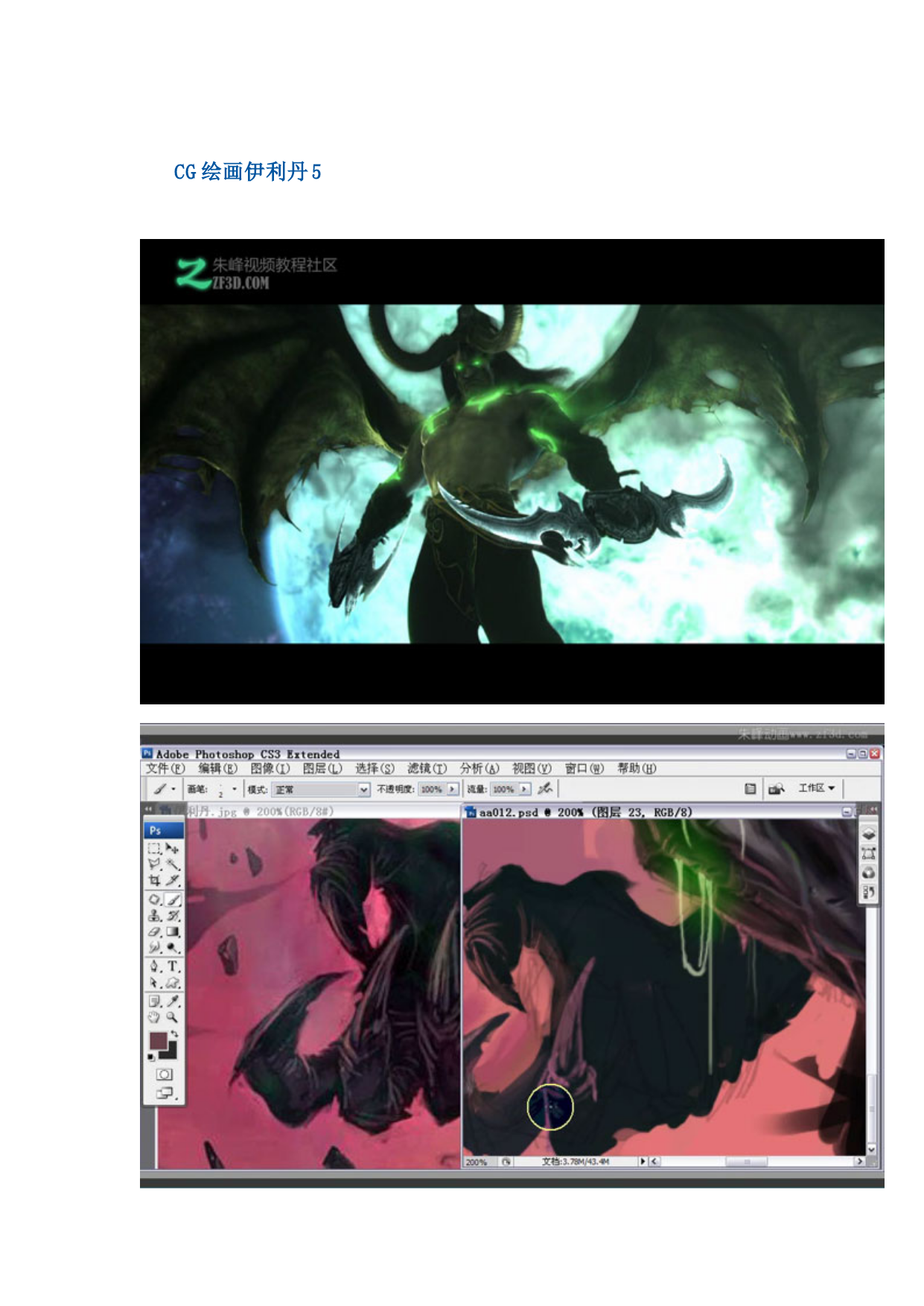924x1306 pixels.
Task: Launch Bridge from the options bar
Action: [777, 789]
